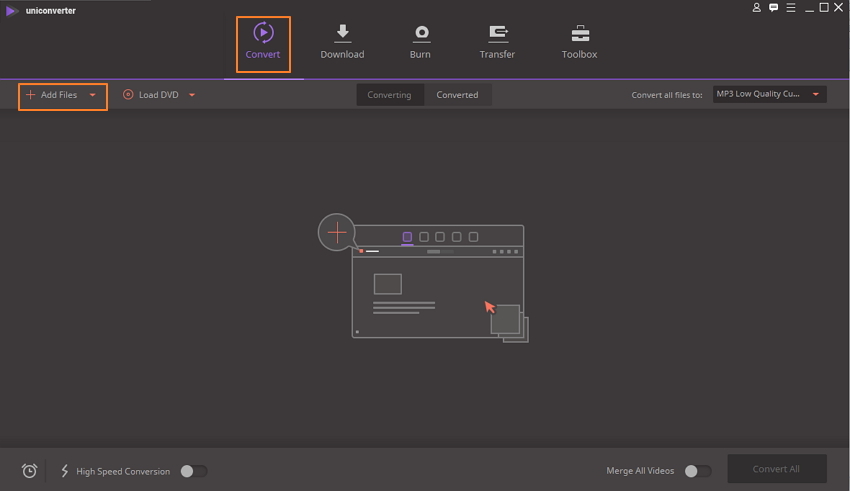Click the lightning bolt icon

pyautogui.click(x=65, y=470)
